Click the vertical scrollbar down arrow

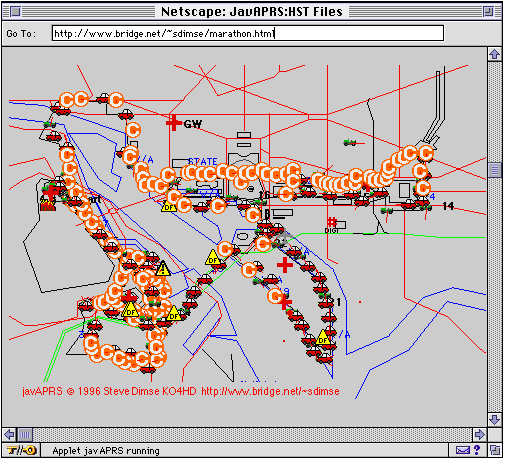point(495,420)
